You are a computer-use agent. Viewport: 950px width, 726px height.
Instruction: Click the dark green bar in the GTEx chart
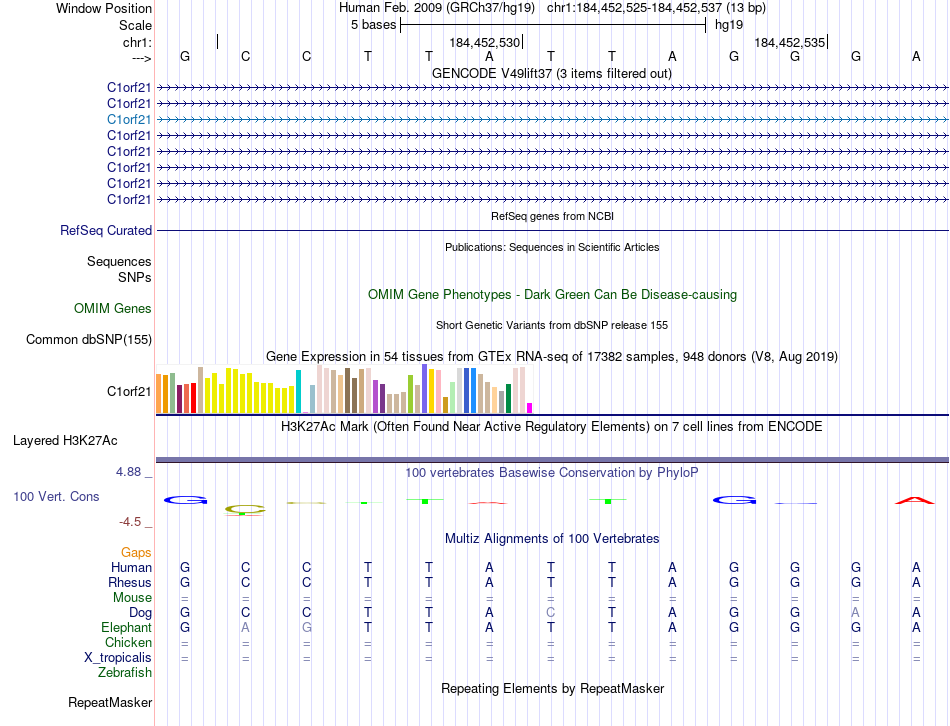pyautogui.click(x=508, y=398)
